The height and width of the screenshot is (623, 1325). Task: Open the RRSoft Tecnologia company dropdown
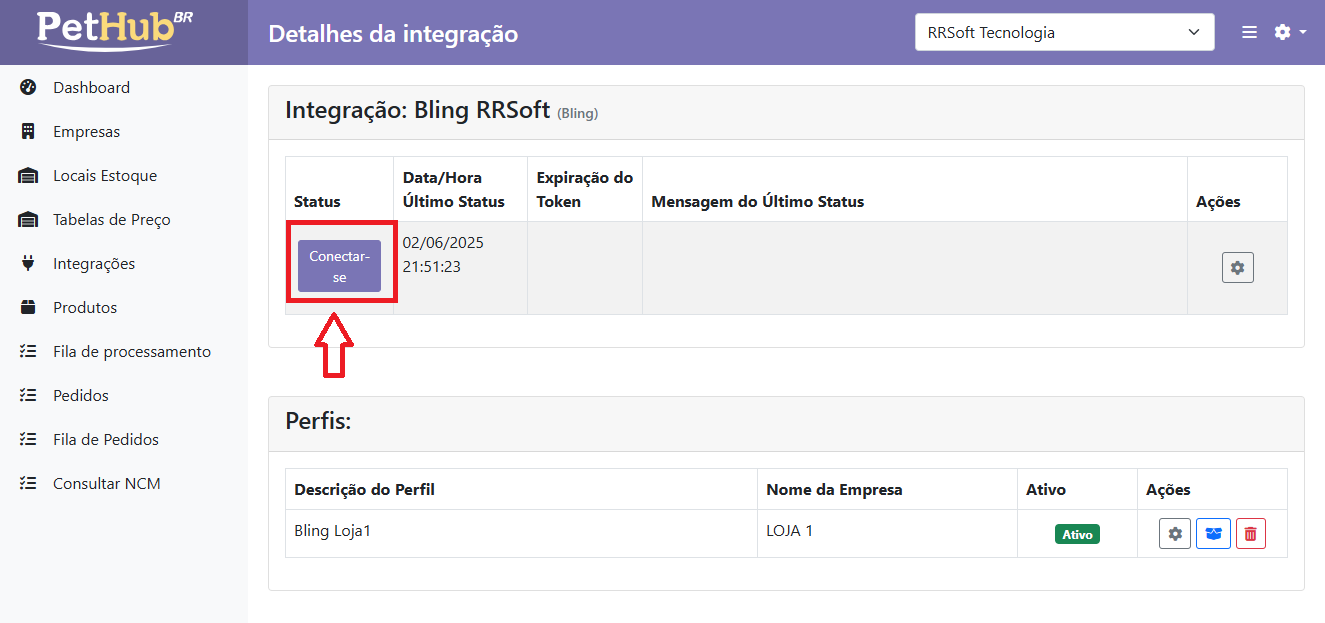pyautogui.click(x=1065, y=32)
